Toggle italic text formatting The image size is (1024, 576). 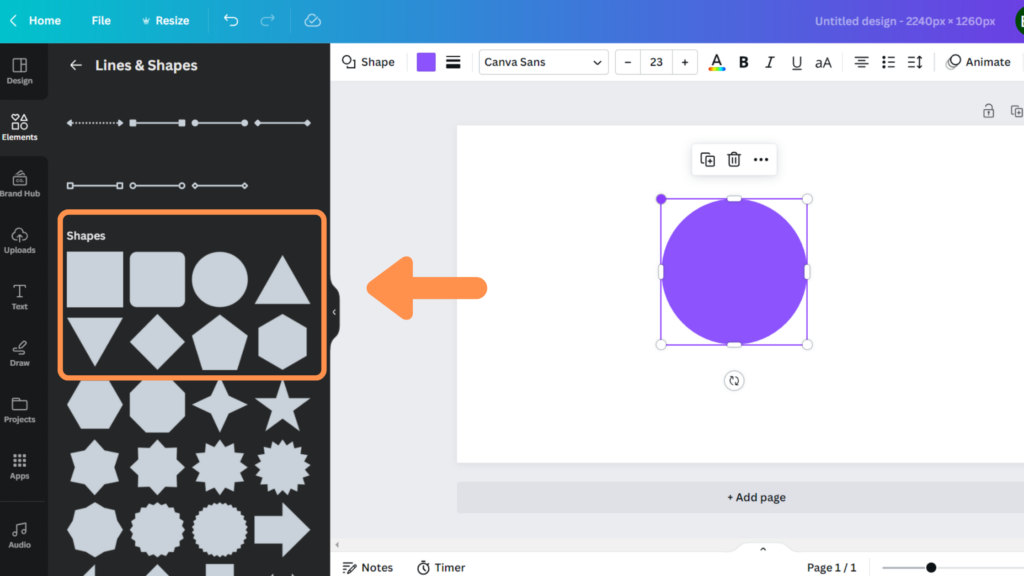pos(770,62)
